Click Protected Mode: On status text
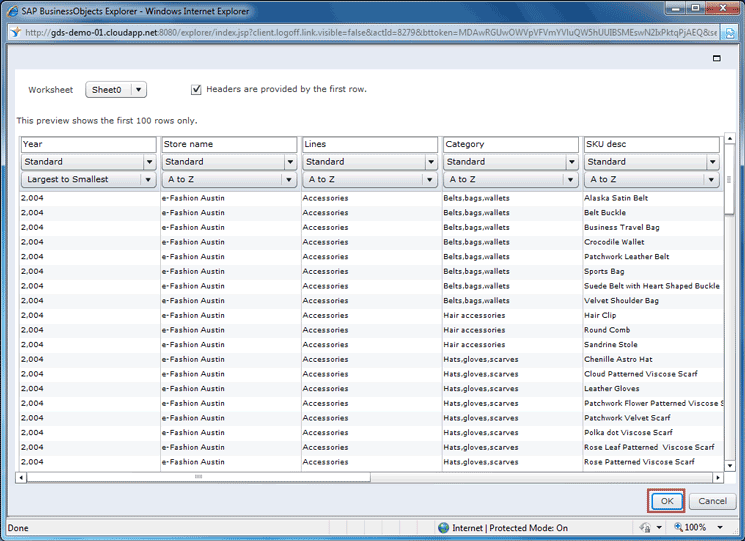This screenshot has width=745, height=541. (x=528, y=528)
